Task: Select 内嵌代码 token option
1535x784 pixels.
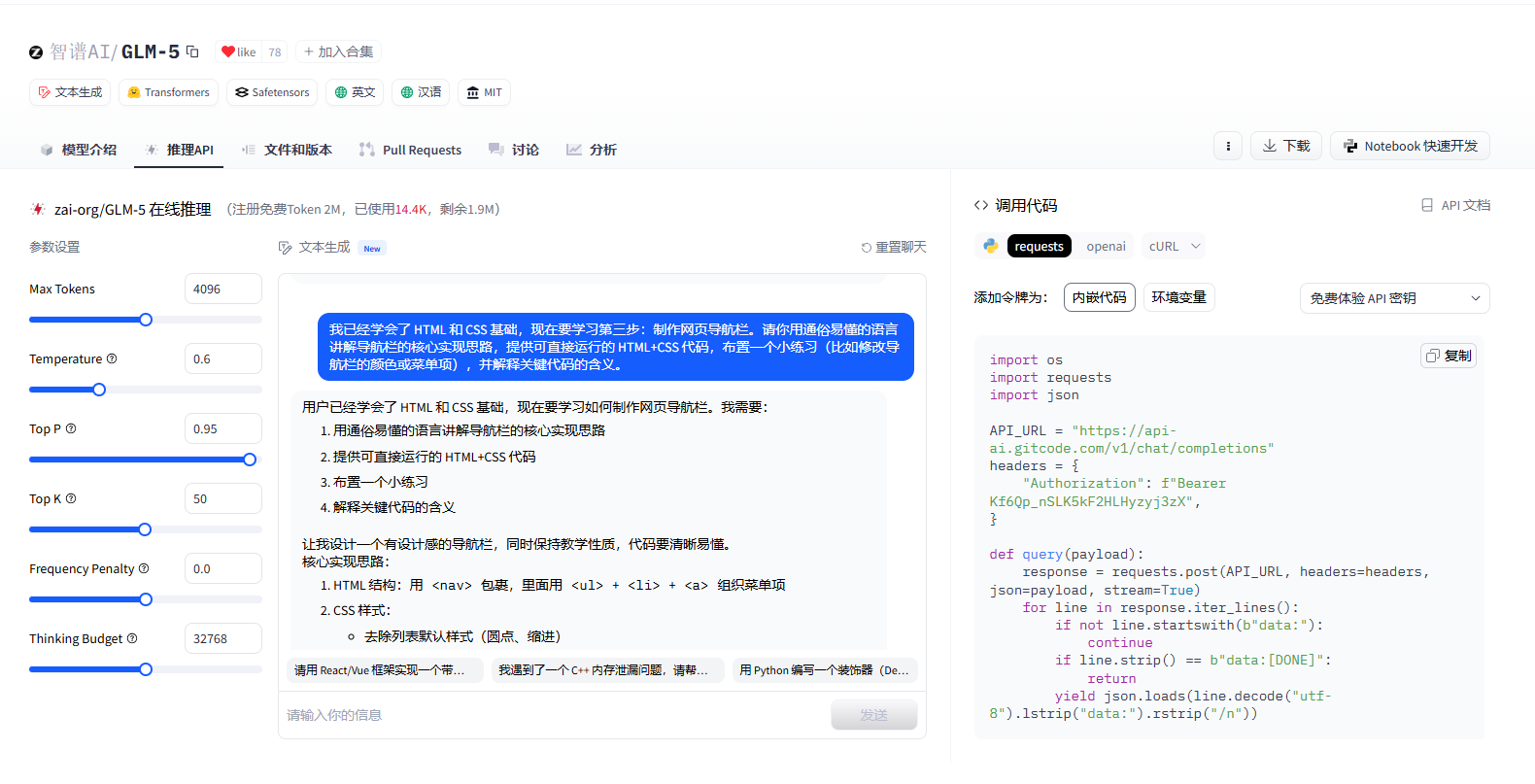Action: (1100, 297)
